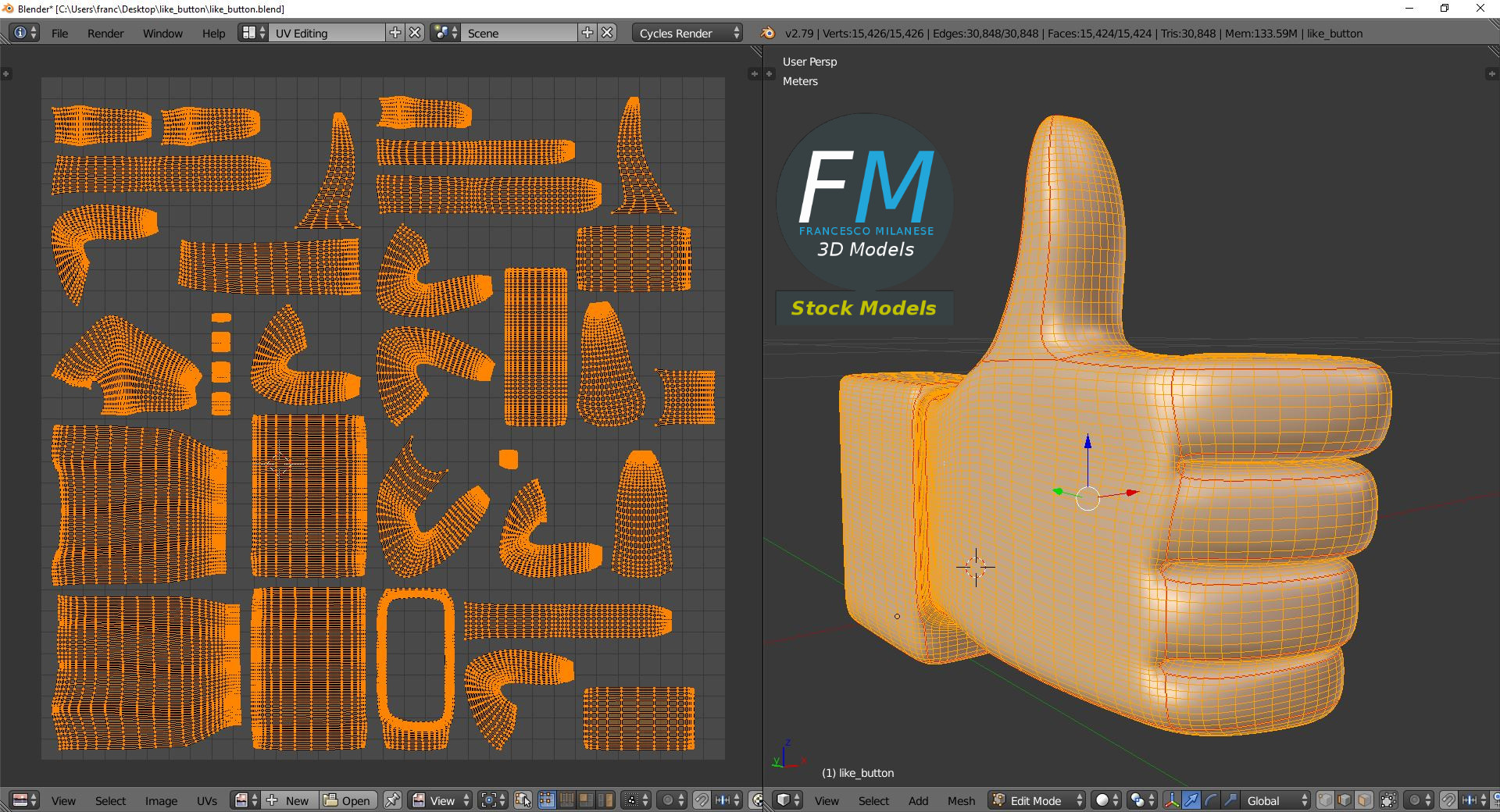
Task: Click the Open image button
Action: (348, 800)
